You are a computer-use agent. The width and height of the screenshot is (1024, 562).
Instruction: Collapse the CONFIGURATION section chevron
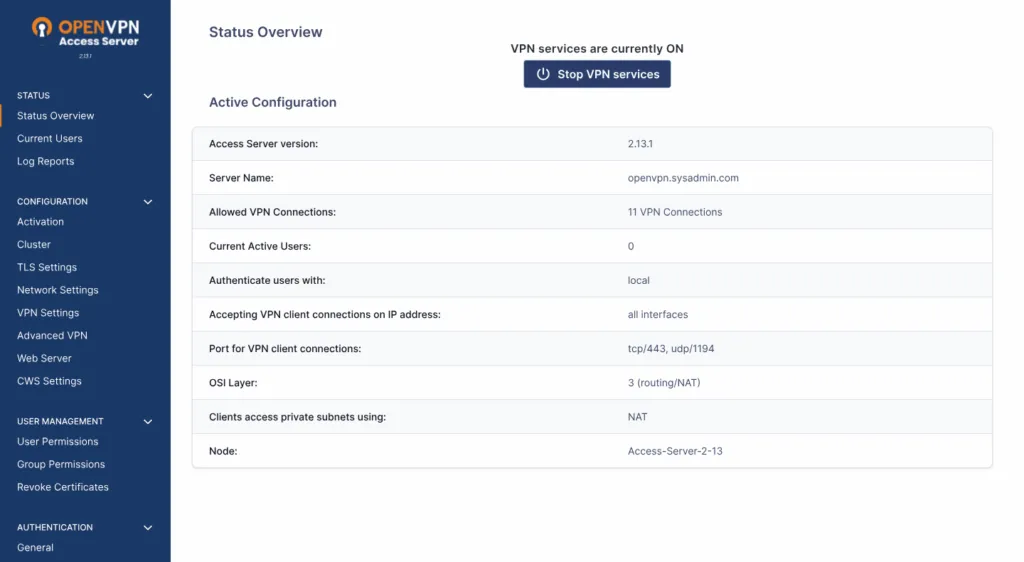point(148,202)
